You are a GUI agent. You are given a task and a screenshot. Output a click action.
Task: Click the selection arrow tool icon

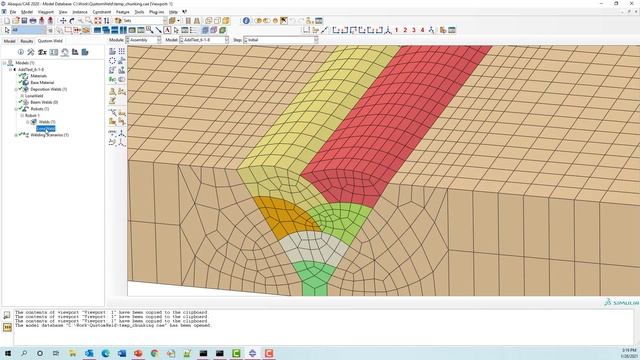pos(7,30)
